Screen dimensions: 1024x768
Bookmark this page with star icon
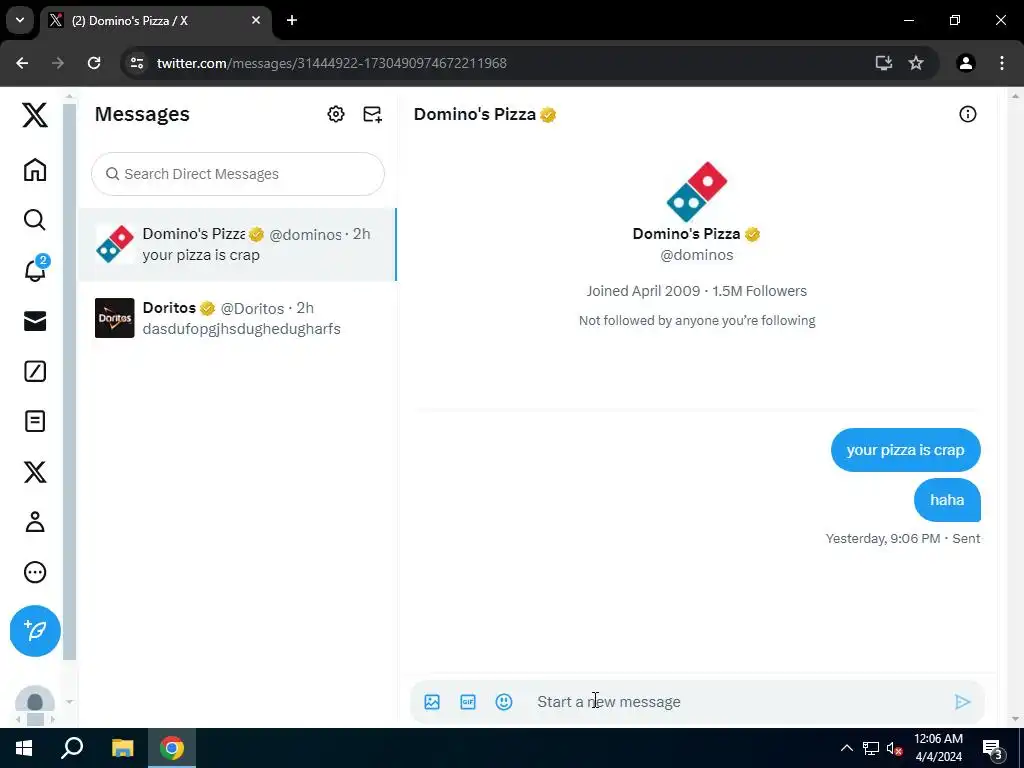click(x=916, y=63)
